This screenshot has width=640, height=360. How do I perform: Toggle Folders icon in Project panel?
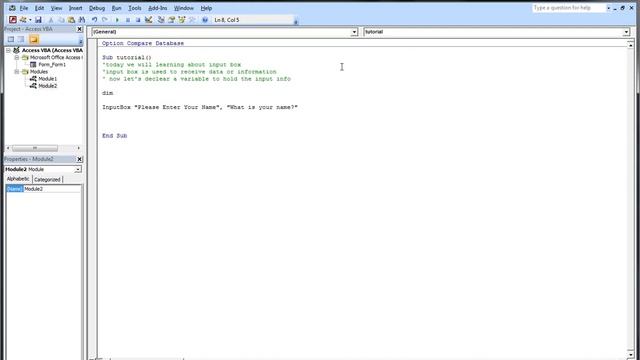(33, 39)
